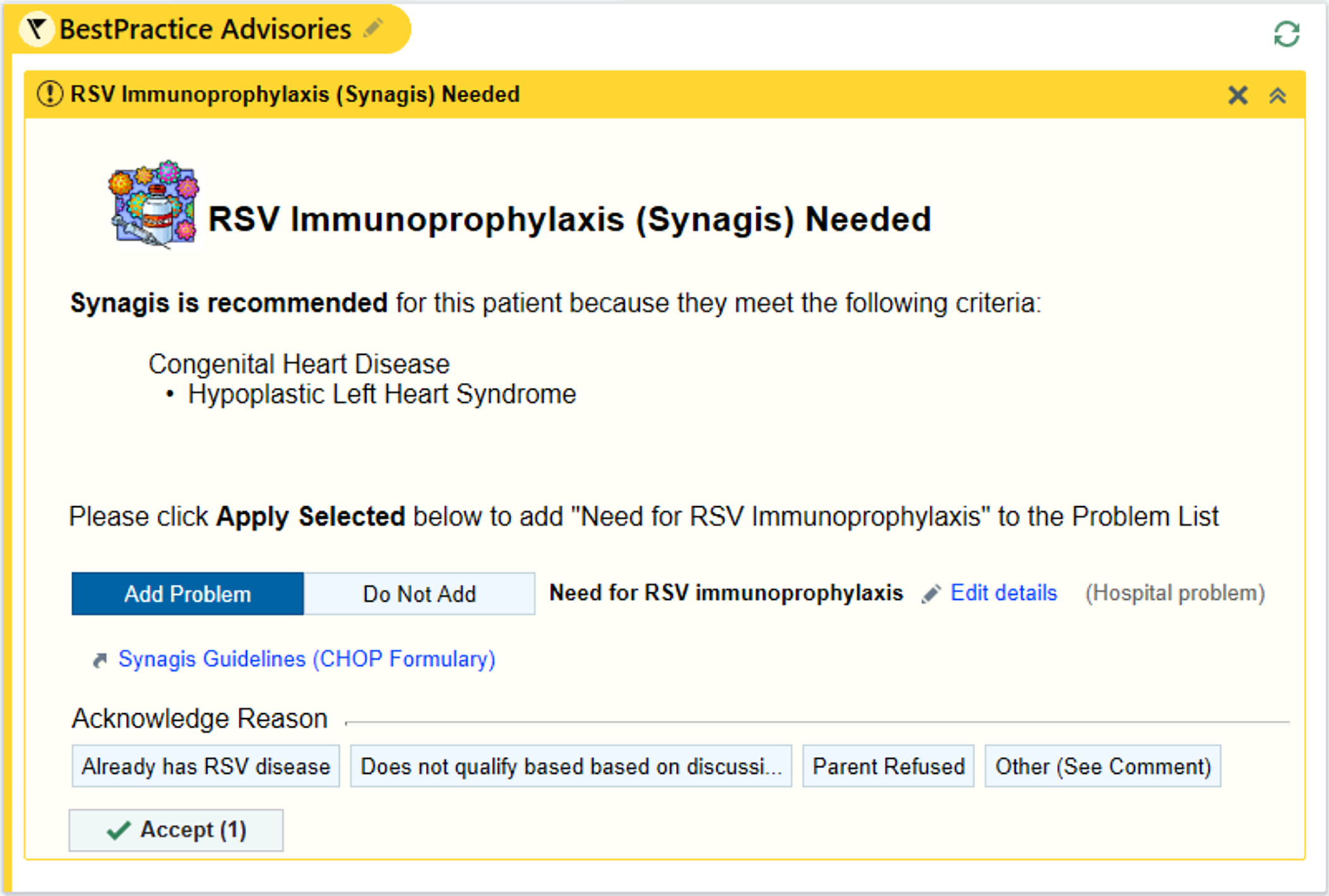Click the pencil icon next to Edit details
1329x896 pixels.
[931, 594]
